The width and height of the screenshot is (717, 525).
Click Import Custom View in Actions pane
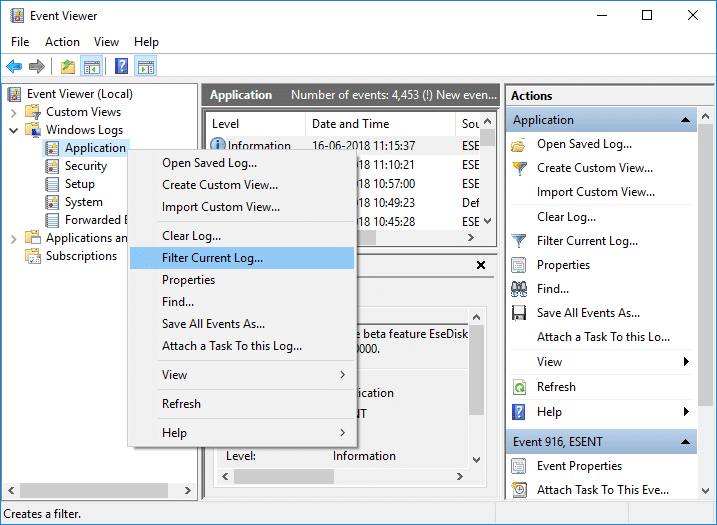[595, 192]
